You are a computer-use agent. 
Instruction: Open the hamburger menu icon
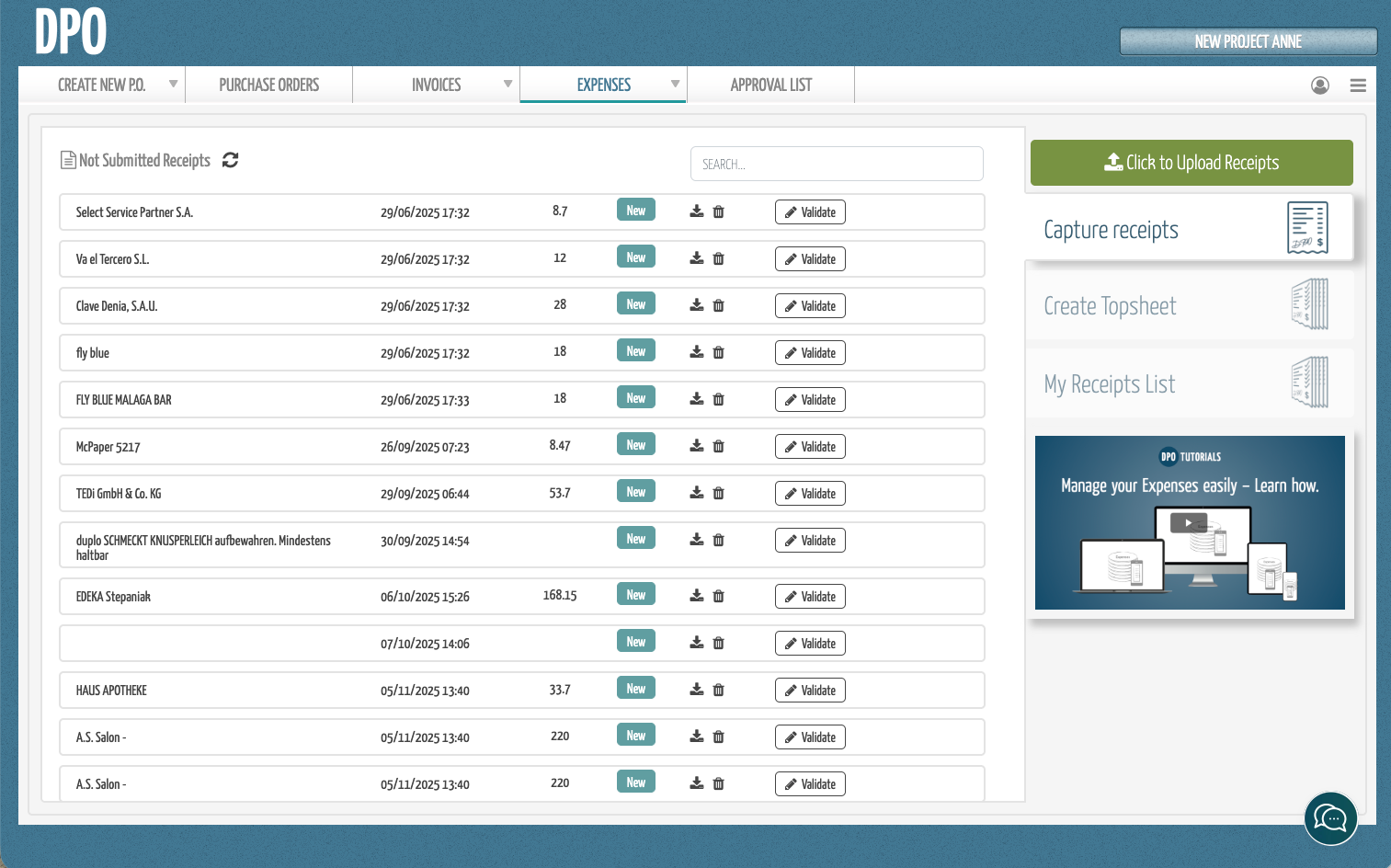[x=1357, y=86]
